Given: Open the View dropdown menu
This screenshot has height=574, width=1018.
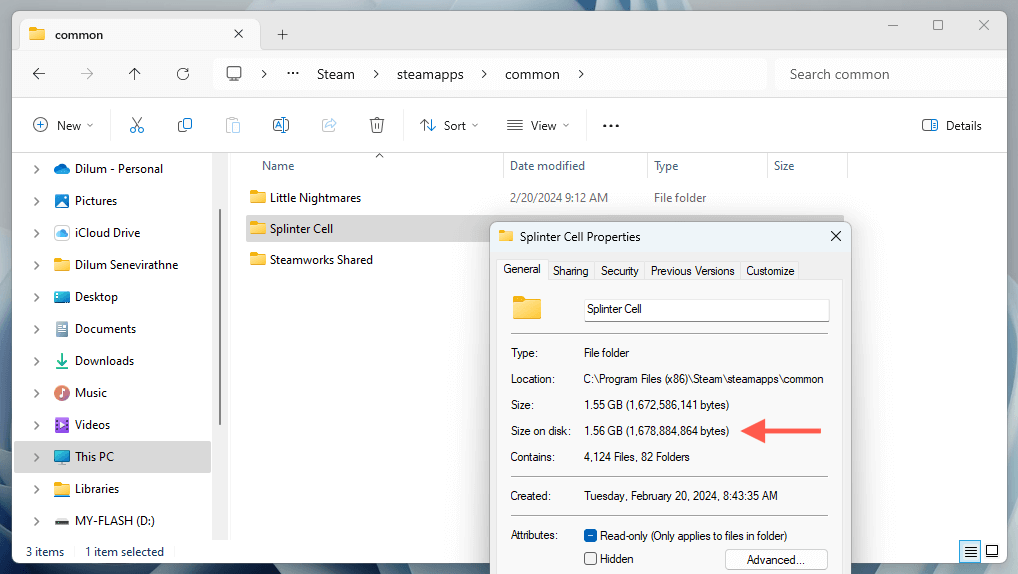Looking at the screenshot, I should [x=538, y=125].
